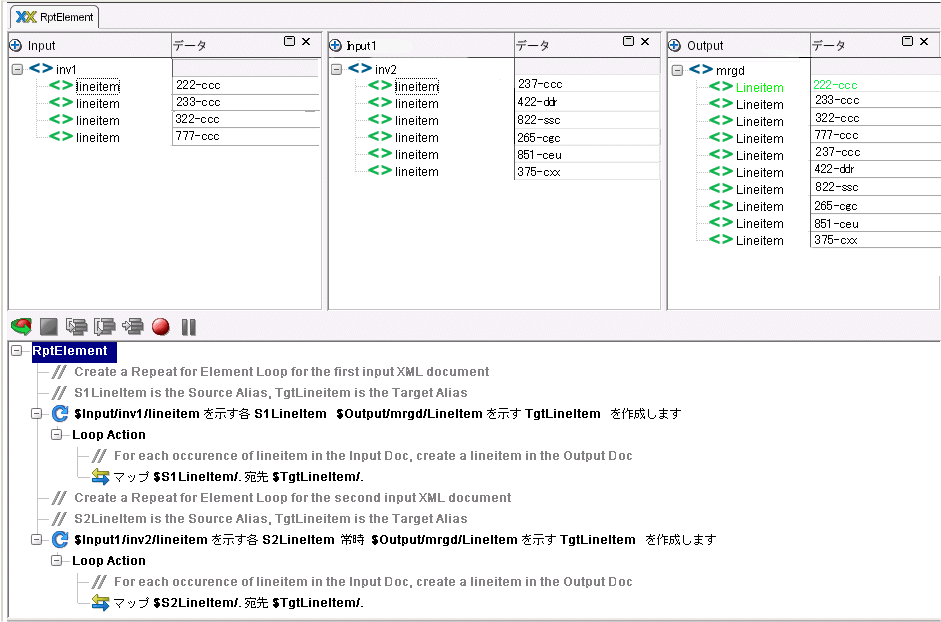
Task: Click comment icon for 'S2LineItem is the Source Alias'
Action: (x=59, y=519)
